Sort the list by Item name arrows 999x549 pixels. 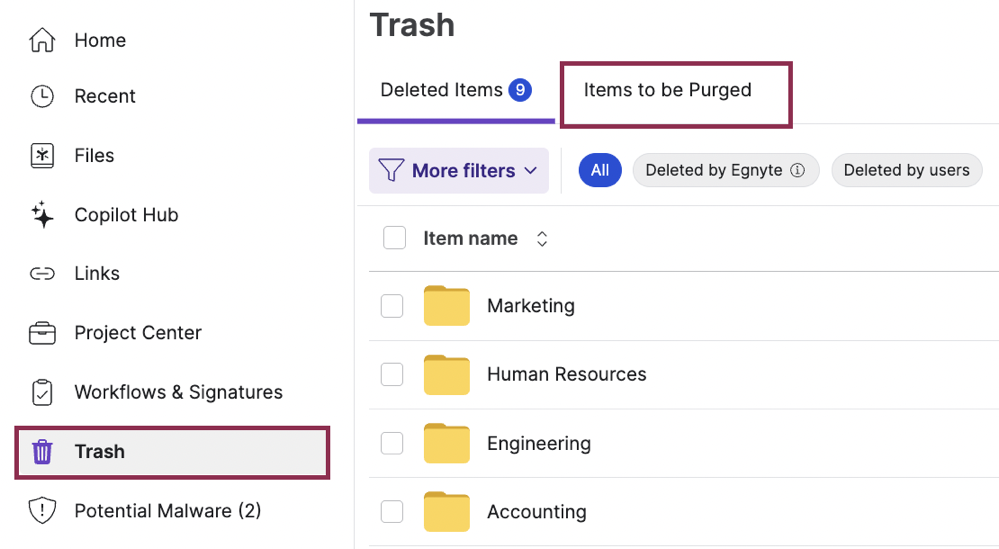click(x=542, y=239)
